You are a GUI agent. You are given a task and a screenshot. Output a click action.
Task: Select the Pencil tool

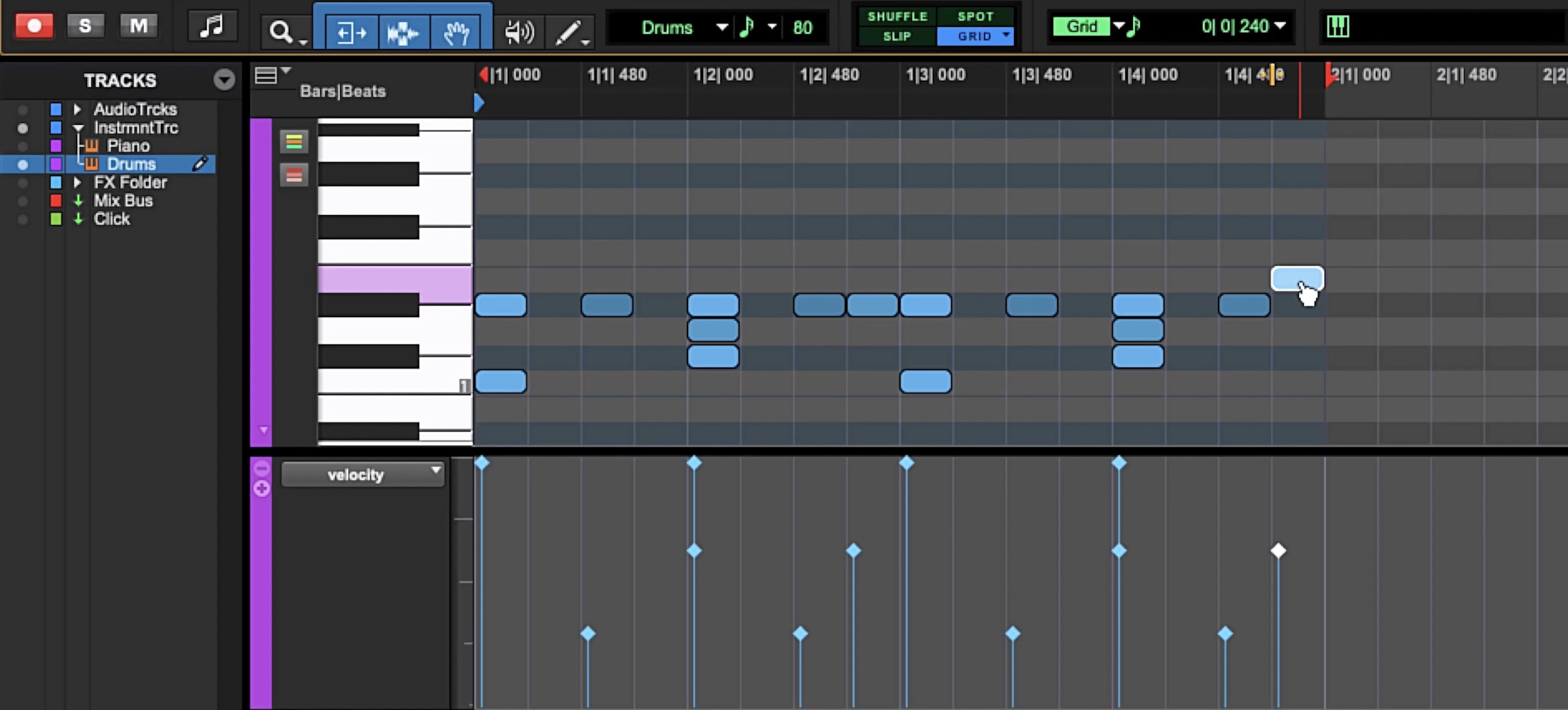pos(566,31)
